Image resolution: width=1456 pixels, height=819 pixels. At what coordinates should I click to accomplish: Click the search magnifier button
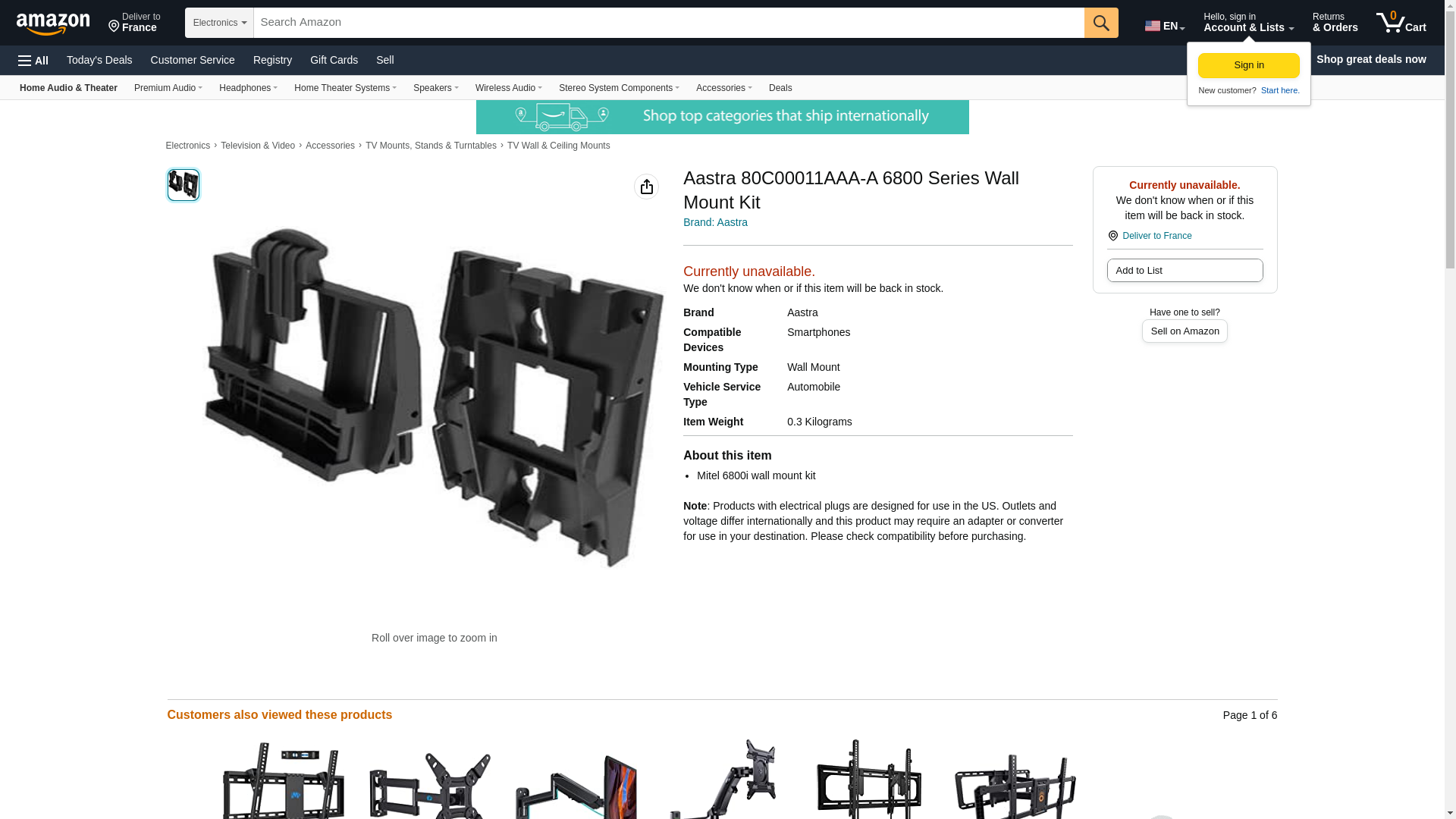(x=1101, y=23)
